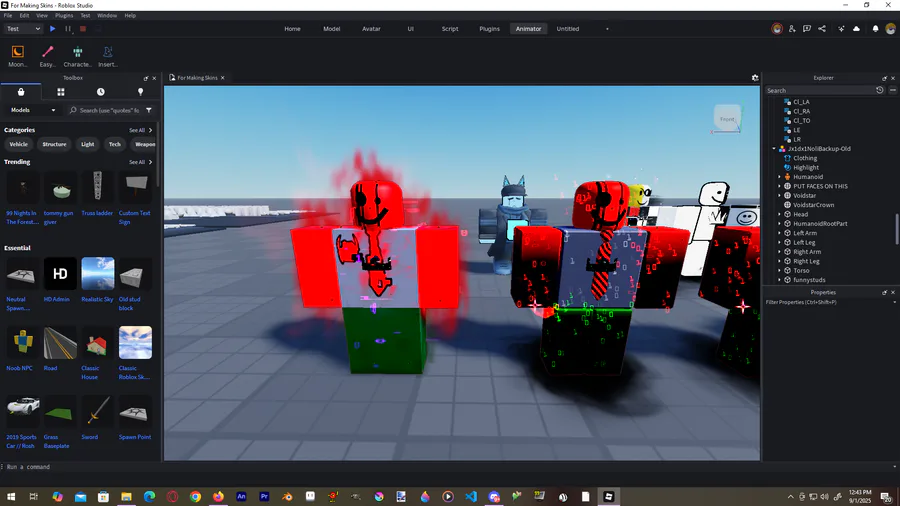Open the Models asset type dropdown
The width and height of the screenshot is (900, 506).
click(x=33, y=110)
